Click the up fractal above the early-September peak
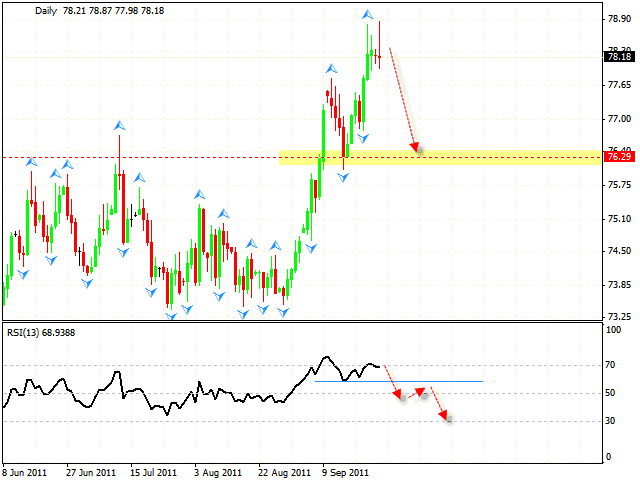 pyautogui.click(x=329, y=68)
